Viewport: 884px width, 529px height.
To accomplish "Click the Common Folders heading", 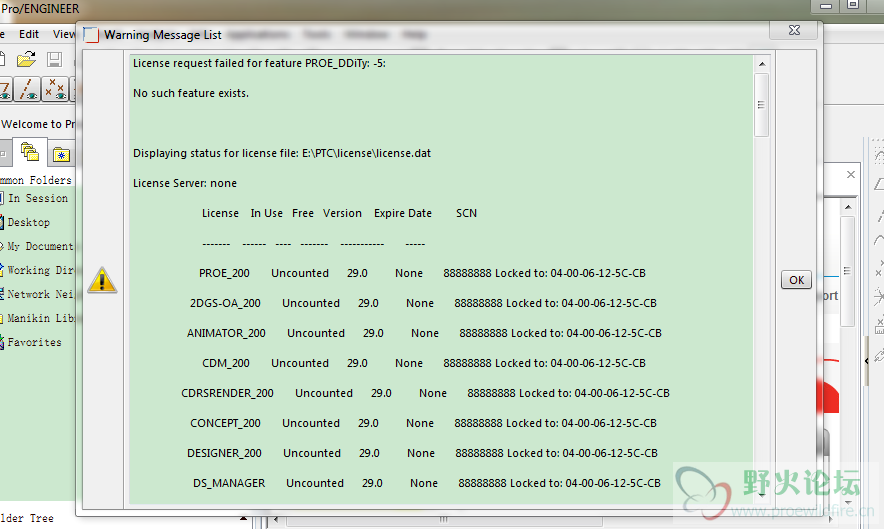I will coord(36,180).
